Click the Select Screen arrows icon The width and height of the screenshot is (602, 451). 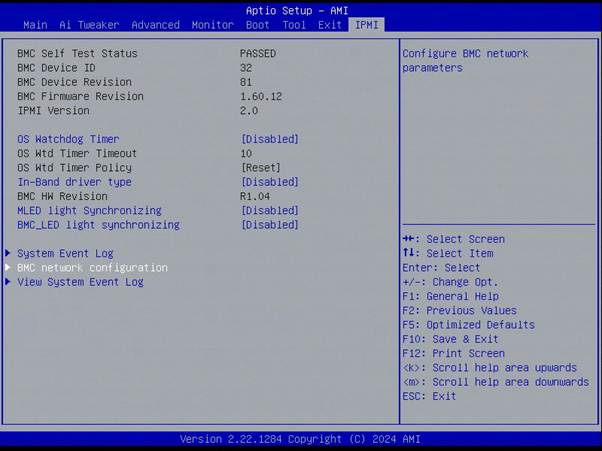[408, 239]
